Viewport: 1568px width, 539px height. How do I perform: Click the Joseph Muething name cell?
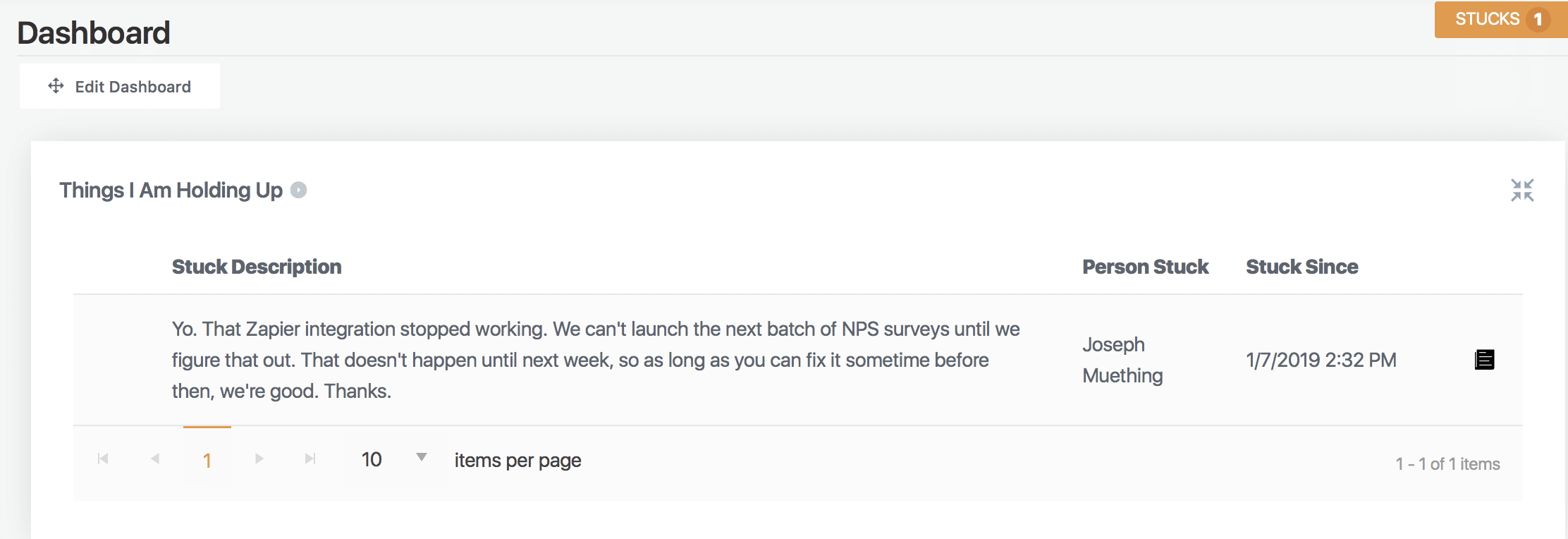tap(1122, 360)
